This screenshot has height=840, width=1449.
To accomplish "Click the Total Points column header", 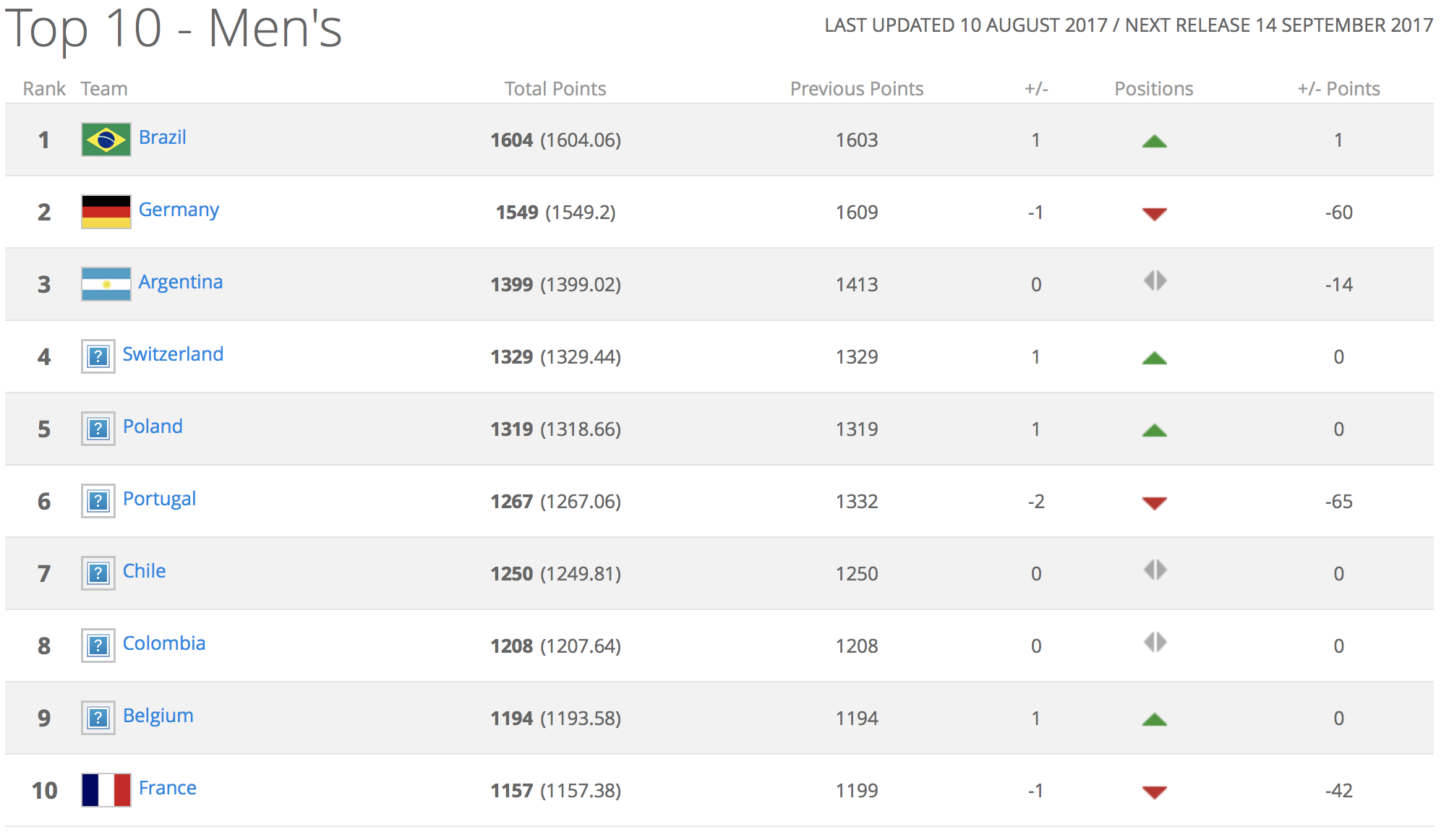I will click(x=555, y=89).
